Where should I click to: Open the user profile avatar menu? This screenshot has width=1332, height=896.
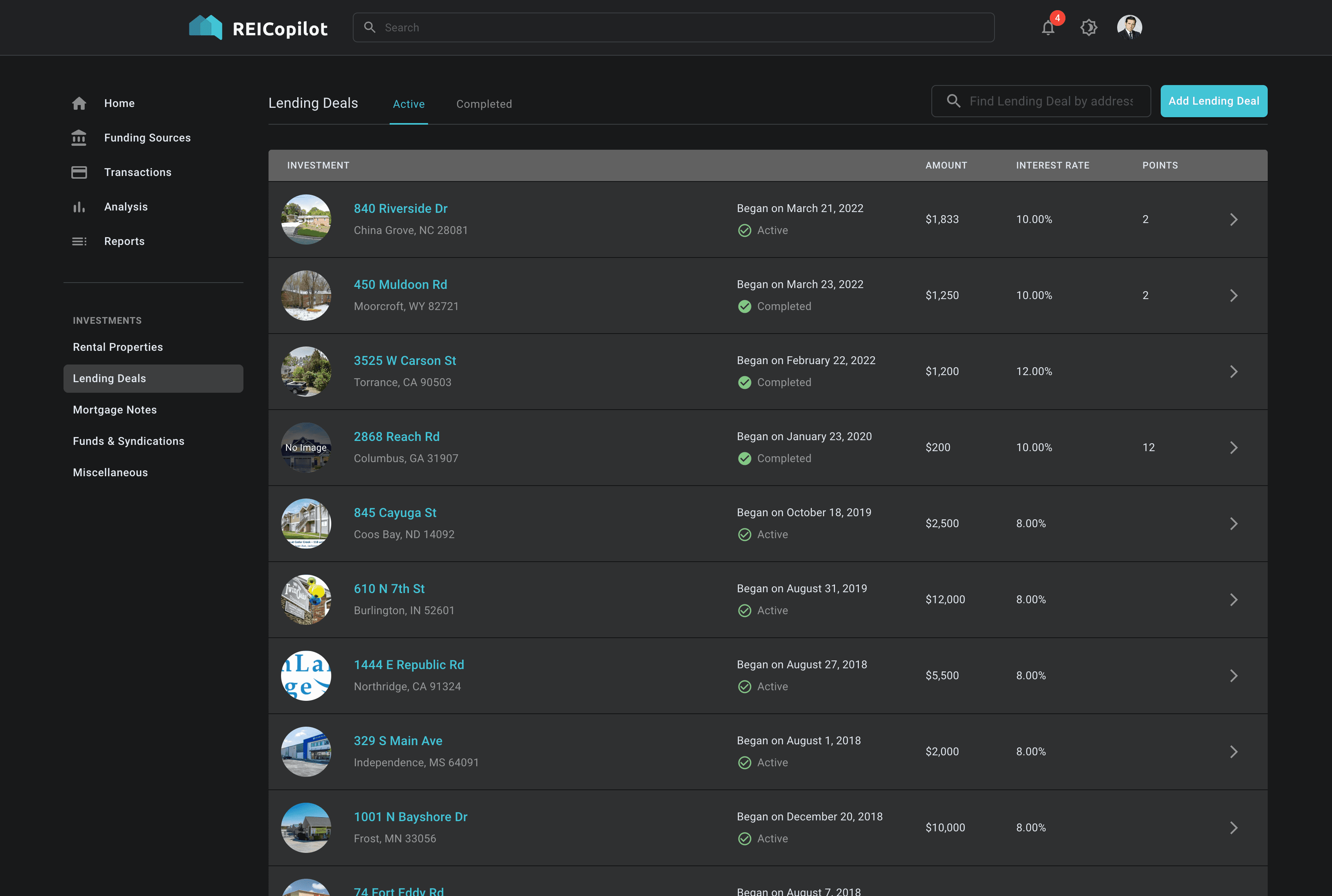coord(1129,27)
